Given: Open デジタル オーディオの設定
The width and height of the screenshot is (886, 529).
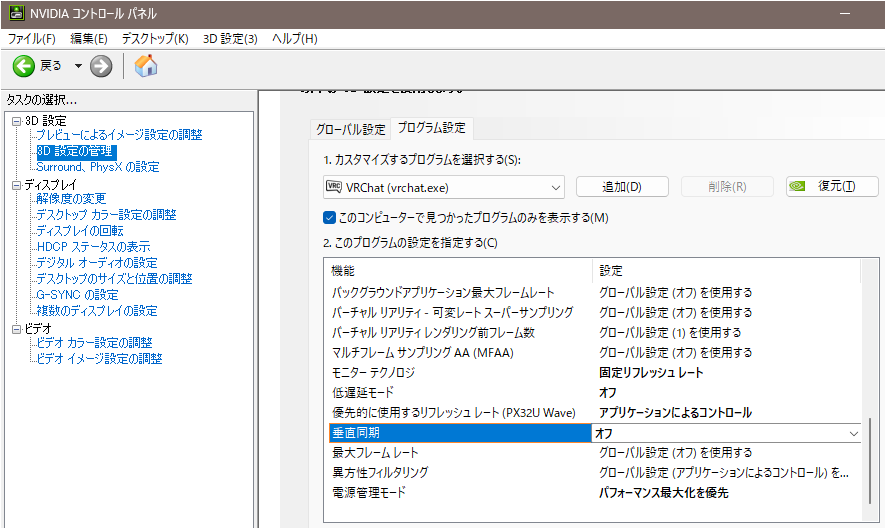Looking at the screenshot, I should tap(97, 263).
